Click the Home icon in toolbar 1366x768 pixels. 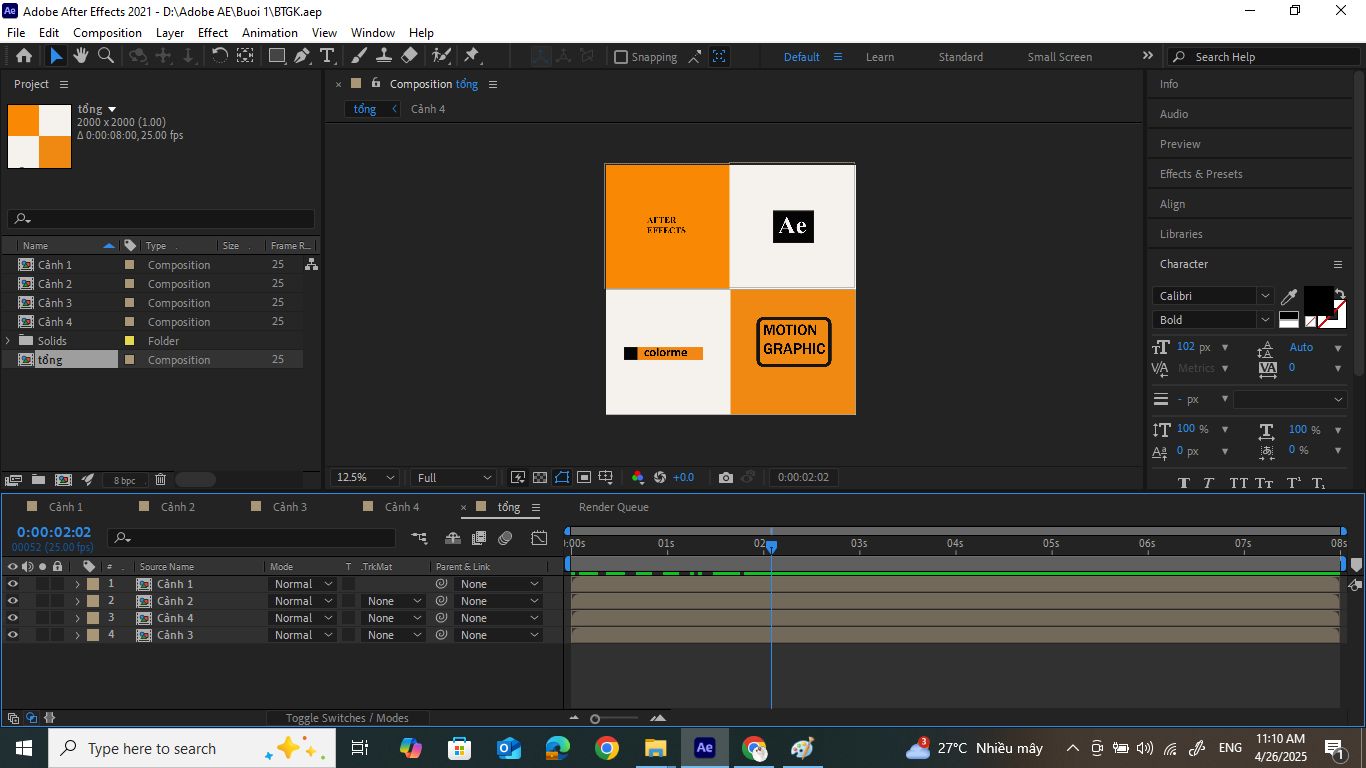click(x=24, y=56)
